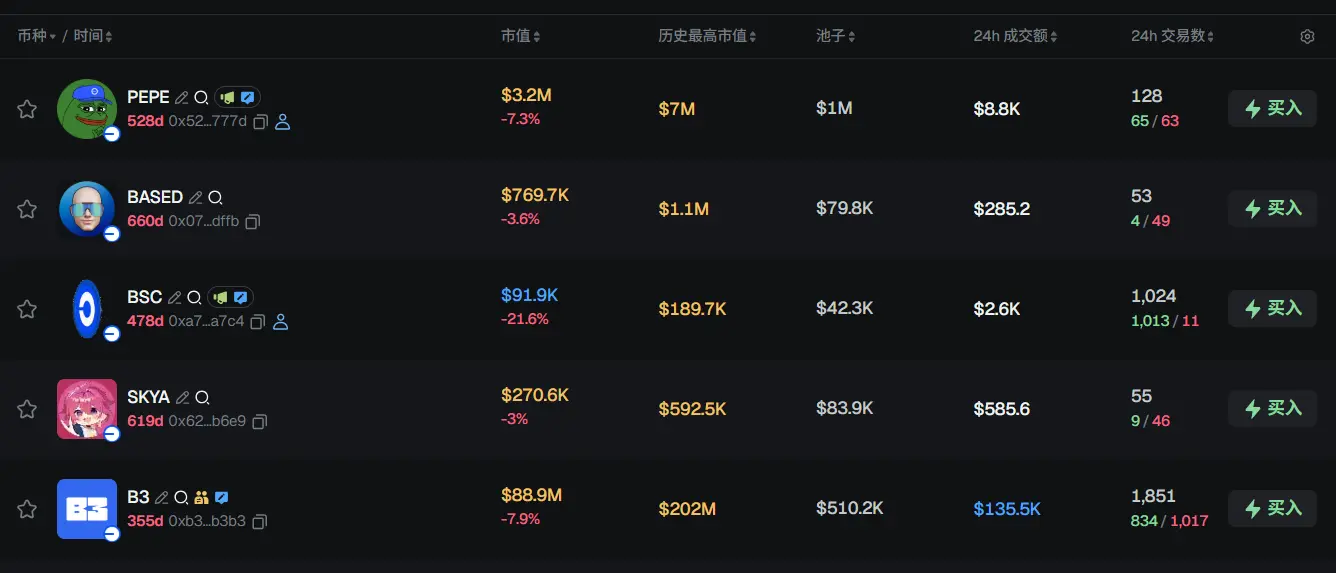Toggle favorite star for B3
The height and width of the screenshot is (573, 1336).
pos(27,509)
